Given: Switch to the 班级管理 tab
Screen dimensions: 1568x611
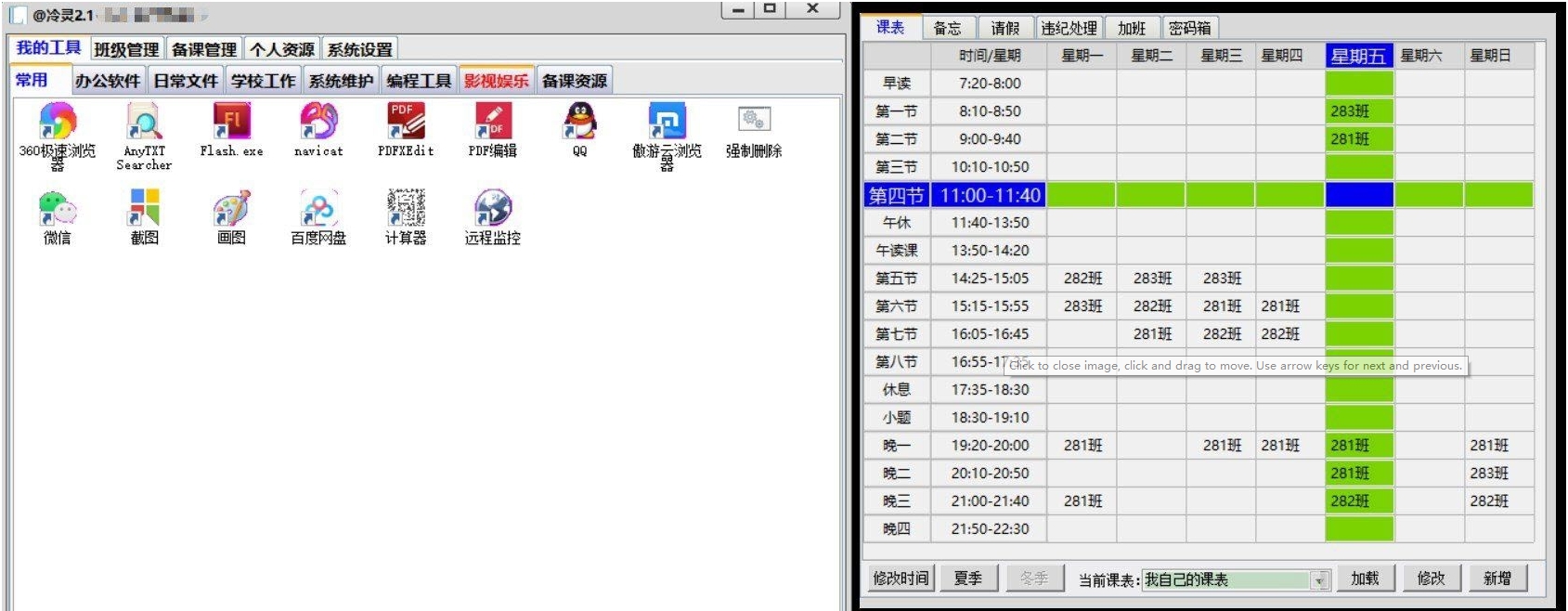Looking at the screenshot, I should pyautogui.click(x=126, y=49).
